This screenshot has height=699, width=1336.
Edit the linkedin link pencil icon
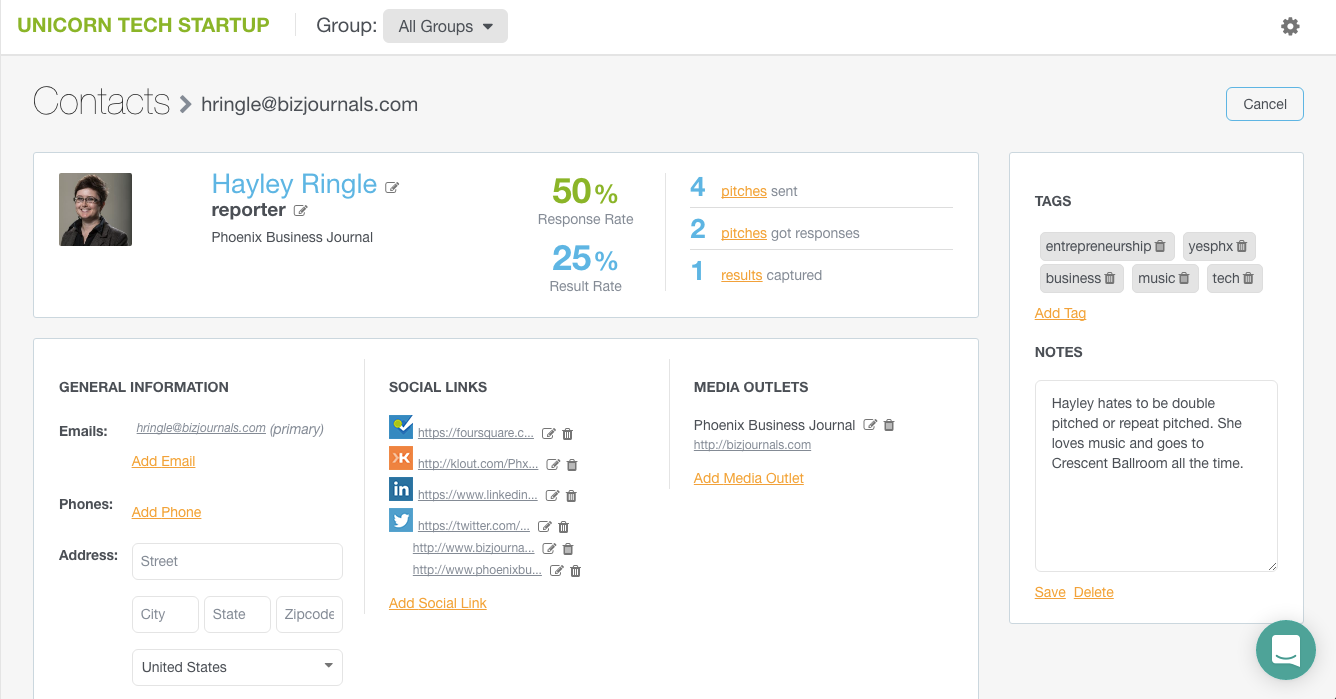552,496
